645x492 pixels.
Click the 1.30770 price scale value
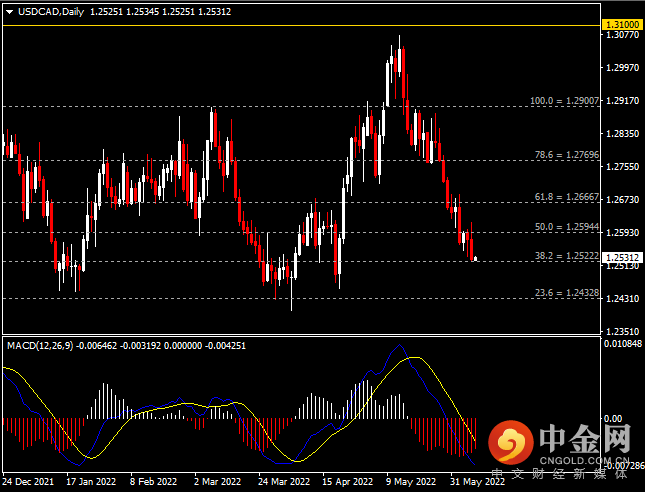[x=623, y=35]
